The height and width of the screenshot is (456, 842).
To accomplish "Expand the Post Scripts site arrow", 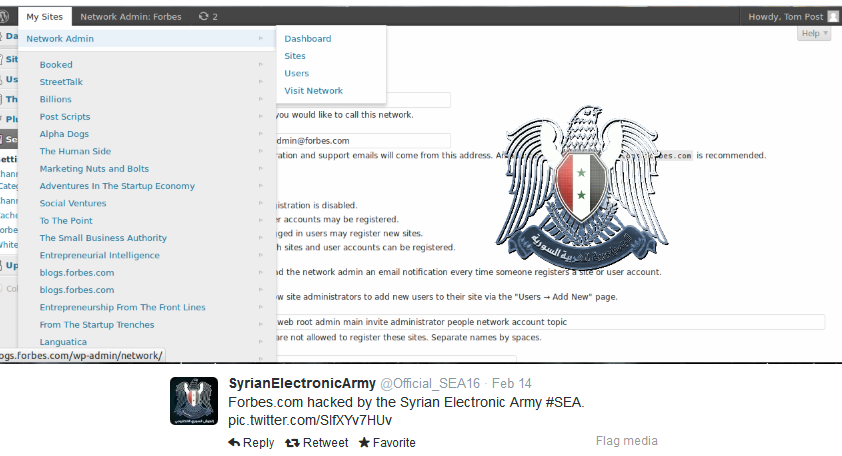I will 260,117.
